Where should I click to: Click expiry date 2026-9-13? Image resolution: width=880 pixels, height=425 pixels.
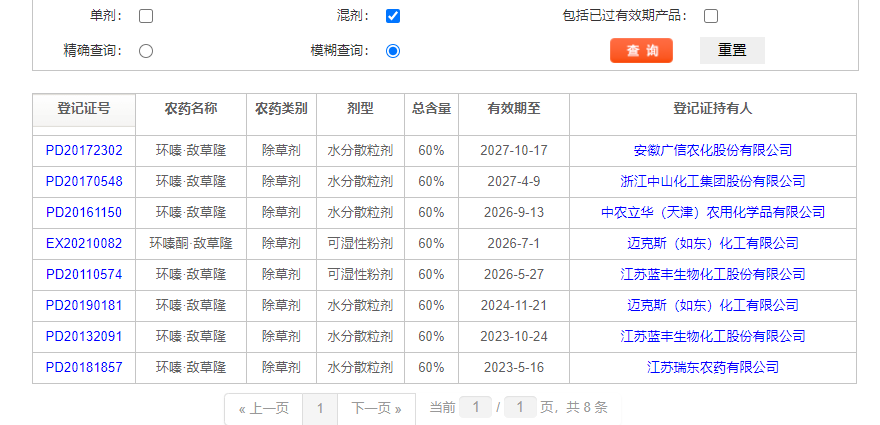[x=514, y=212]
